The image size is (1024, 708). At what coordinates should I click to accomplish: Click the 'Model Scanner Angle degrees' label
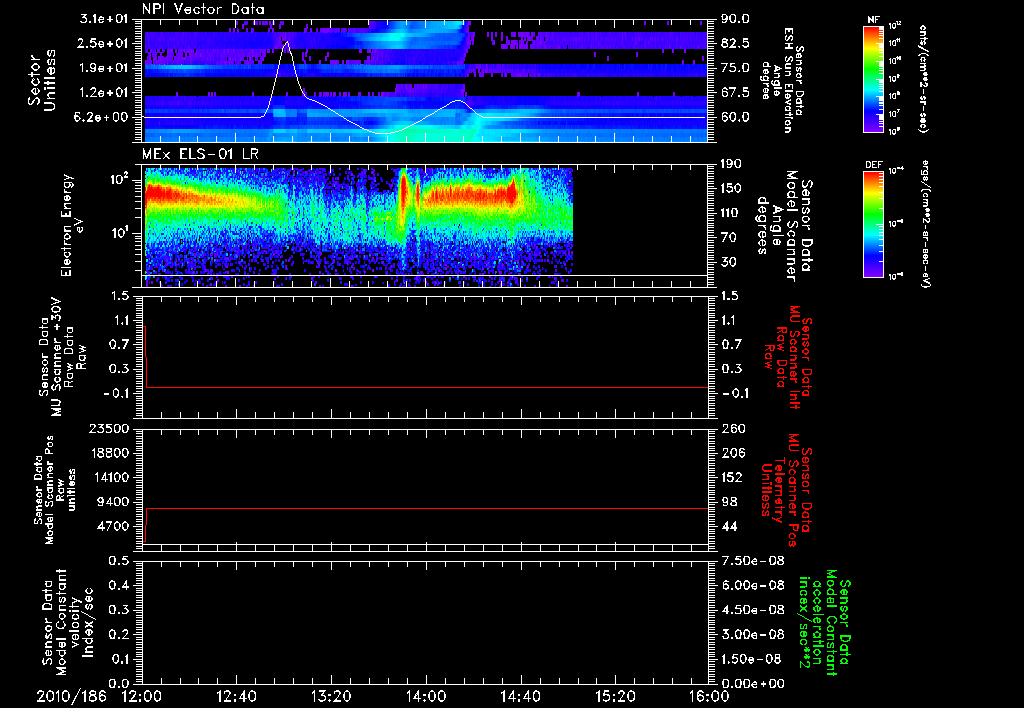click(x=776, y=226)
